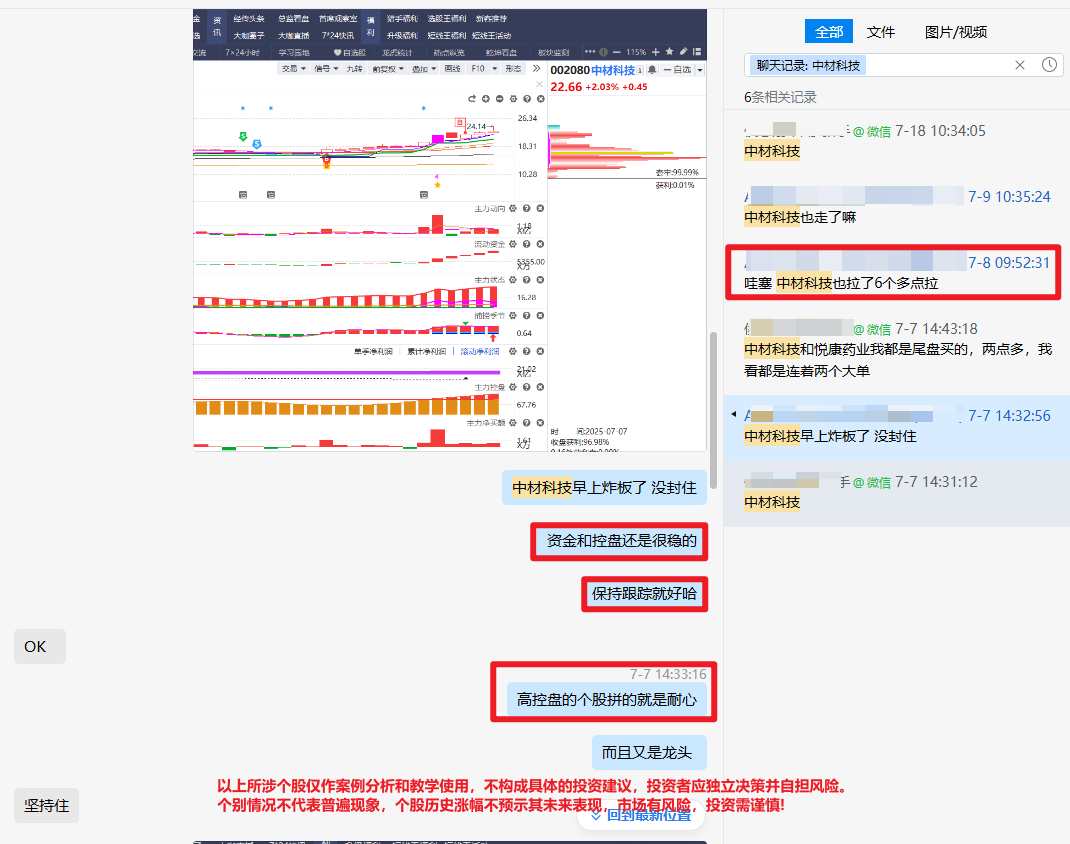
Task: Switch to 单季净利润 in the chart
Action: 373,351
